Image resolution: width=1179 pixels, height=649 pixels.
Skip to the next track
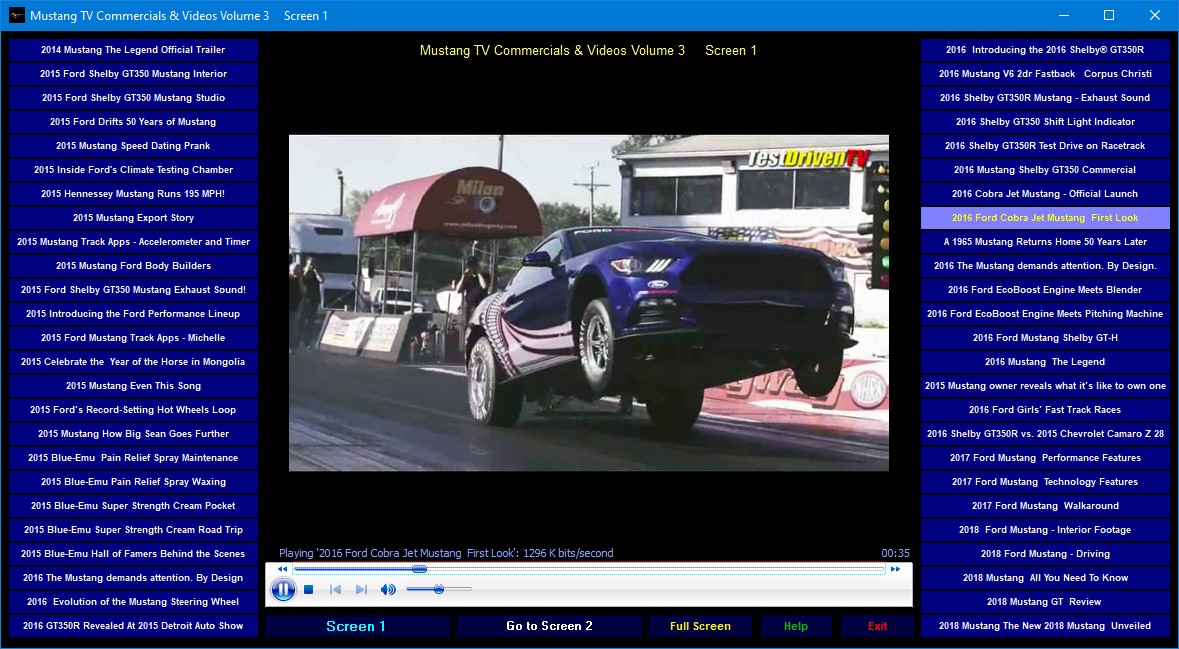point(361,590)
